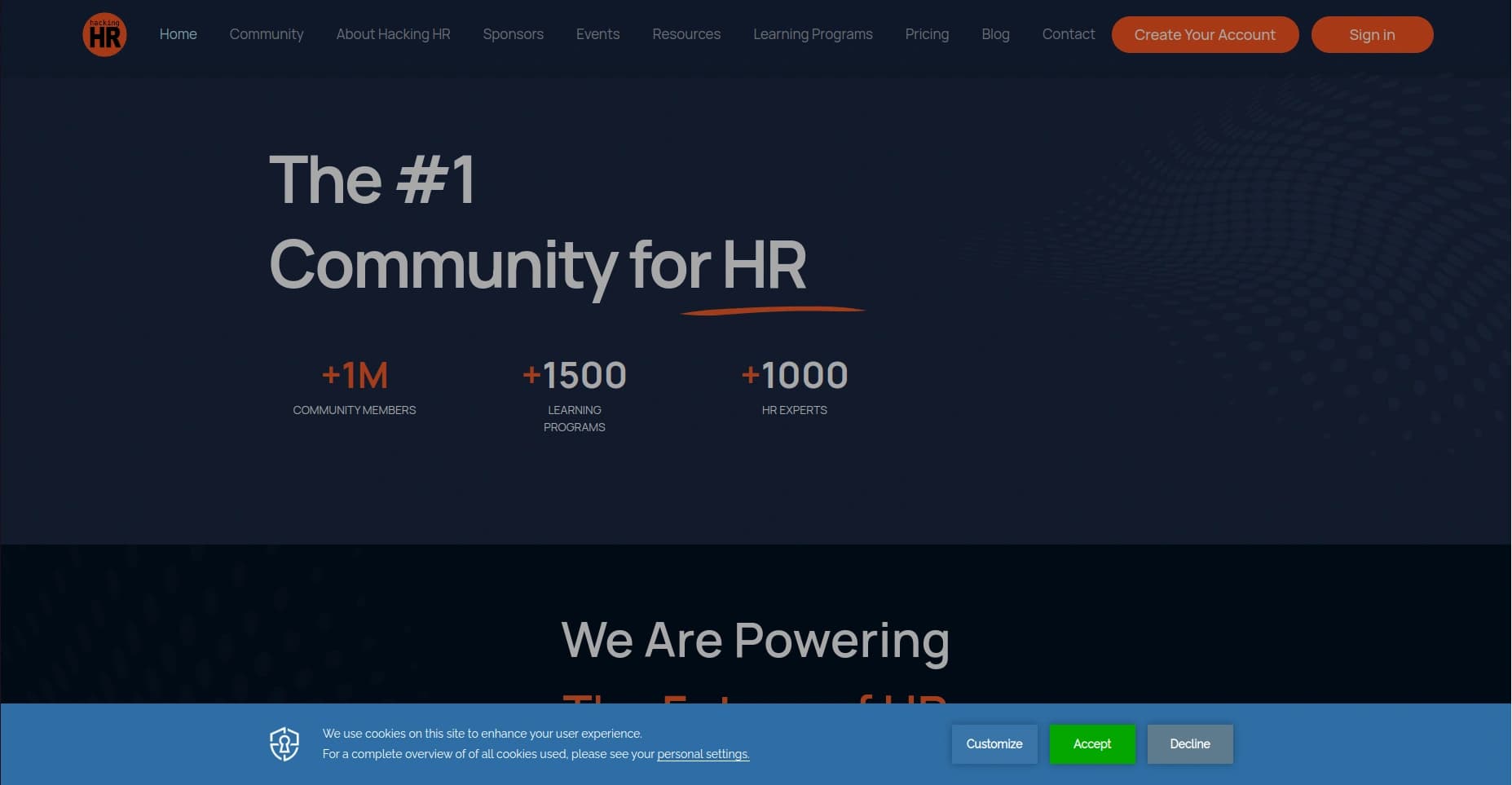Click the +1500 learning programs figure

(x=575, y=376)
